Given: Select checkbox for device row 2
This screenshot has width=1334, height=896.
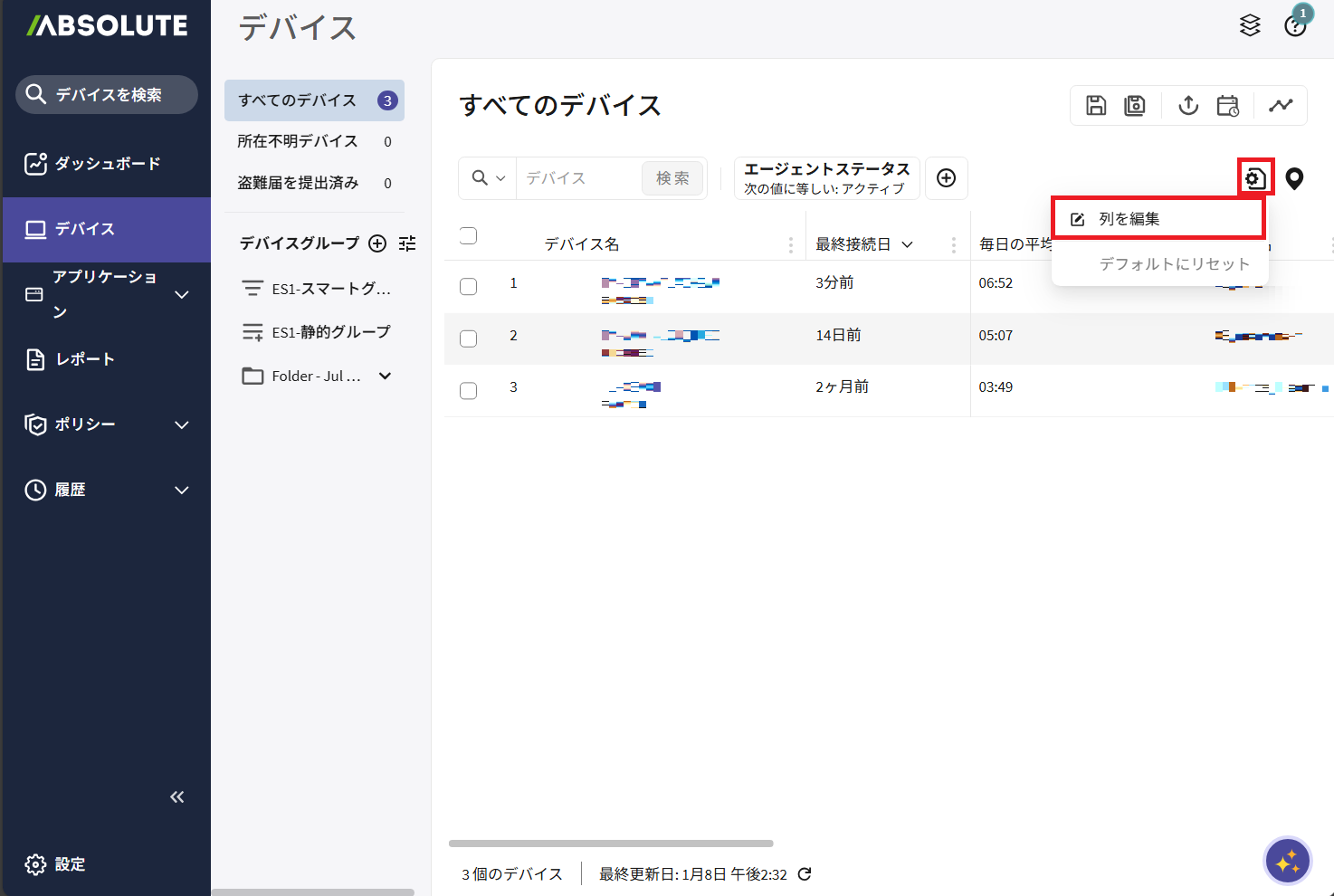Looking at the screenshot, I should [468, 338].
